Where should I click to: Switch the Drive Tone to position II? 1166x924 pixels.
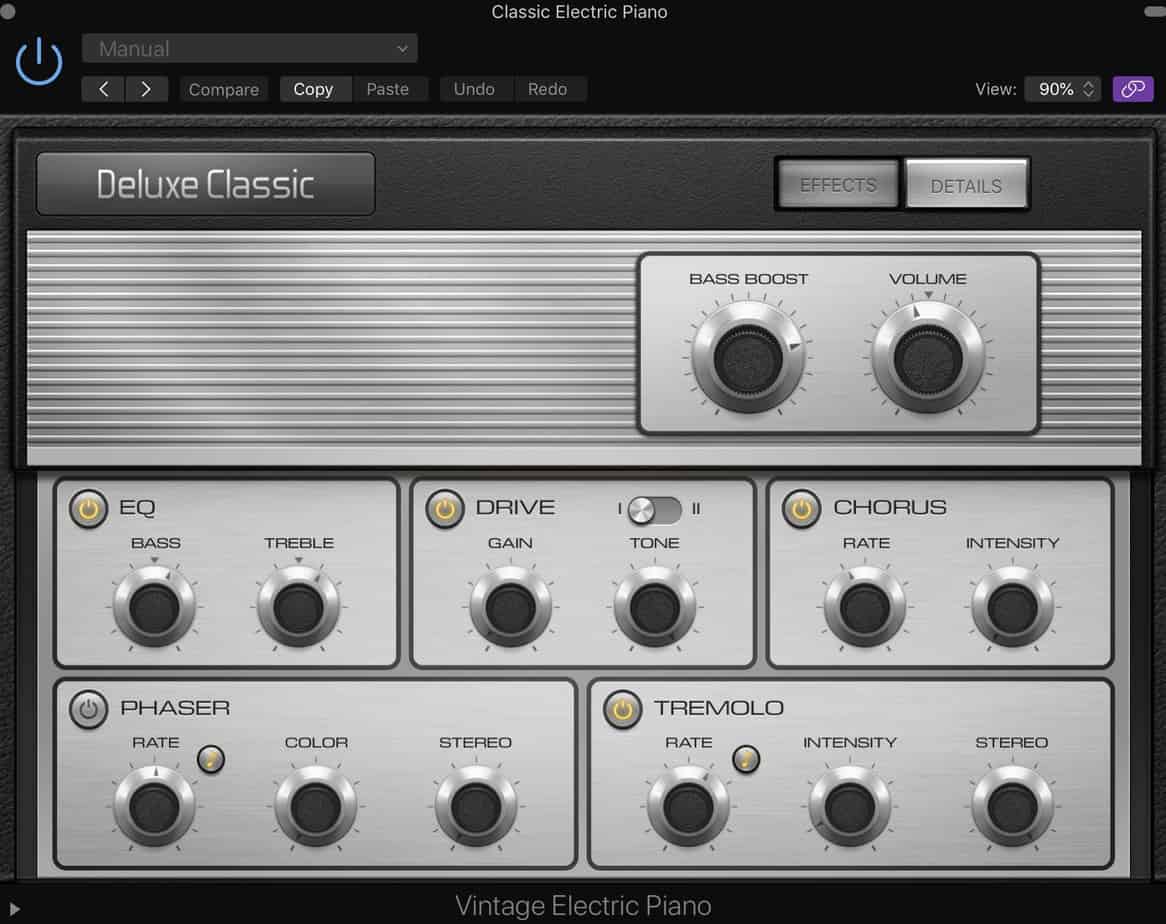pyautogui.click(x=668, y=510)
